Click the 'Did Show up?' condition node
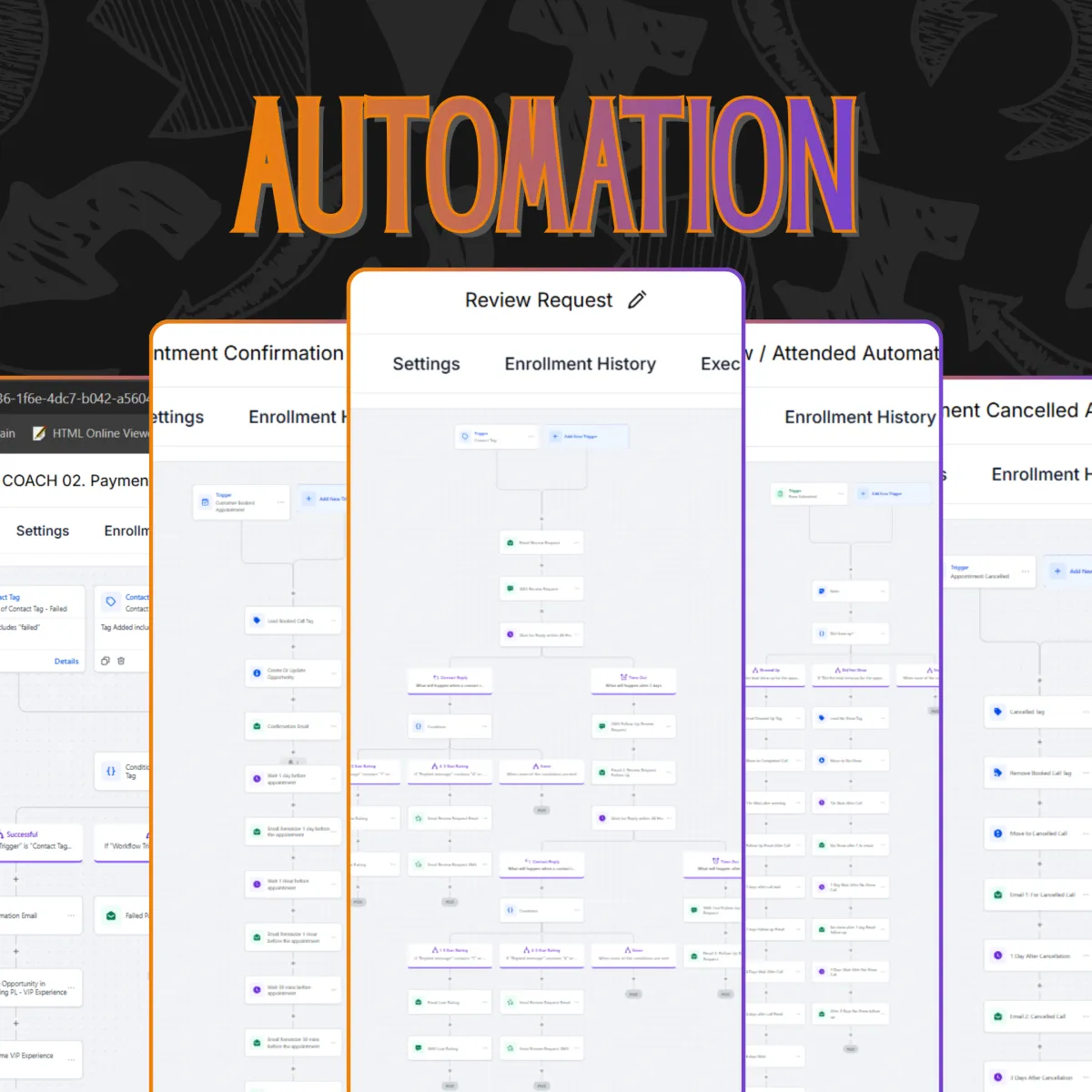 coord(850,633)
